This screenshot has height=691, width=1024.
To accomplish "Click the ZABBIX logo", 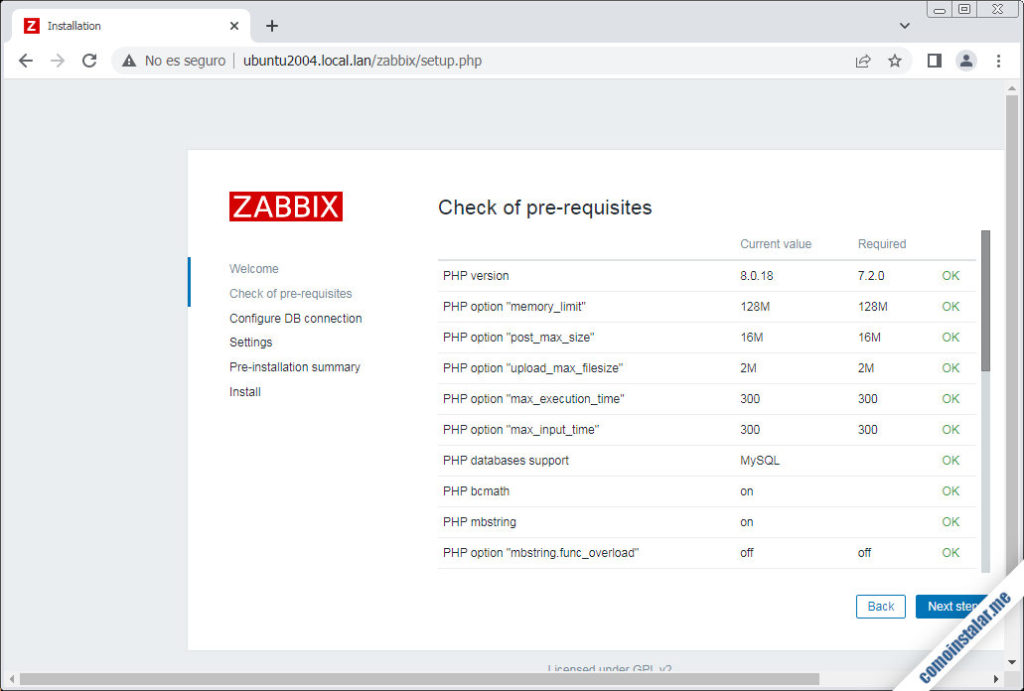I will click(x=286, y=206).
